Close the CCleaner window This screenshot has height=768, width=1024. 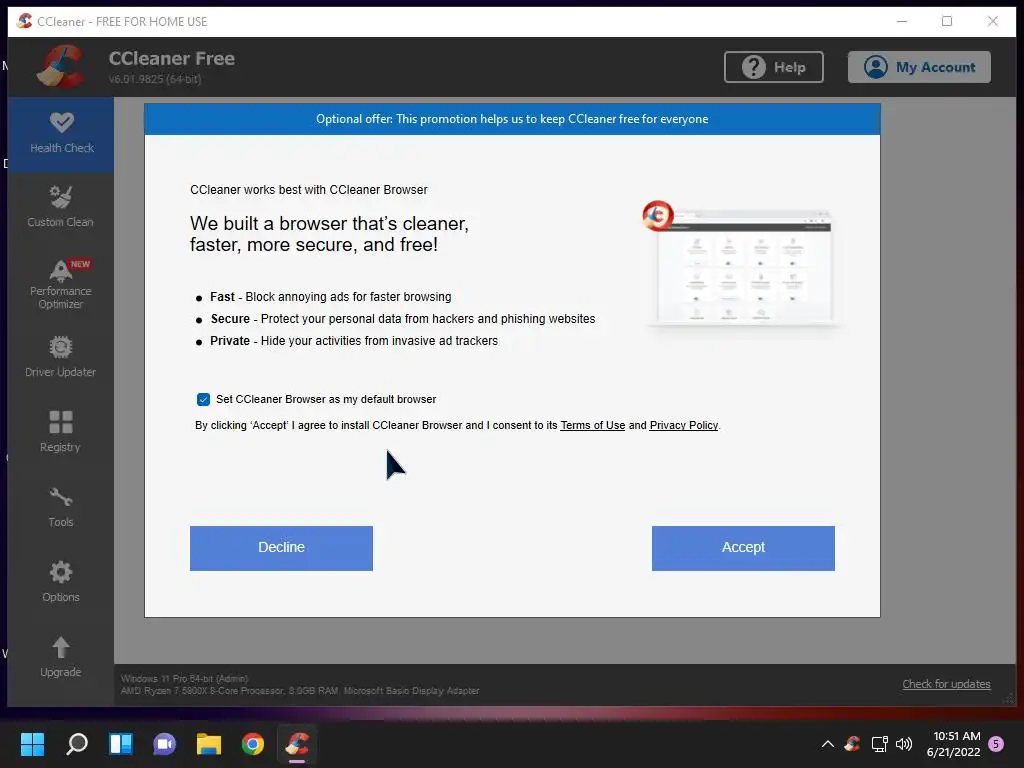click(x=993, y=21)
